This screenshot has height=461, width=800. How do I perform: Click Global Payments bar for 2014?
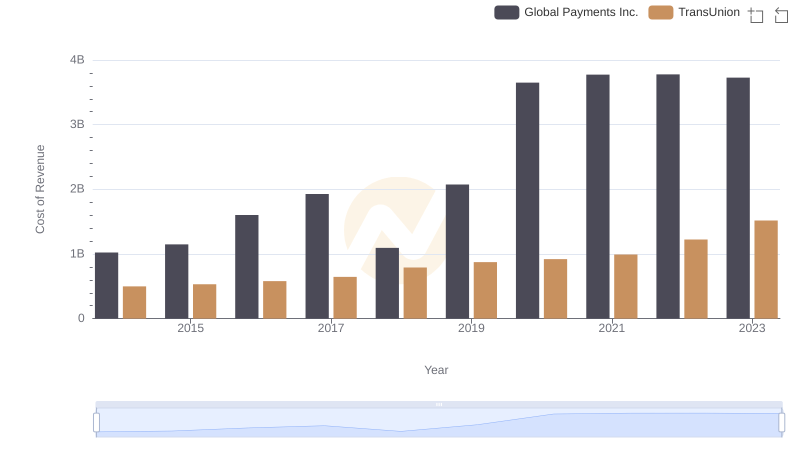[x=107, y=286]
